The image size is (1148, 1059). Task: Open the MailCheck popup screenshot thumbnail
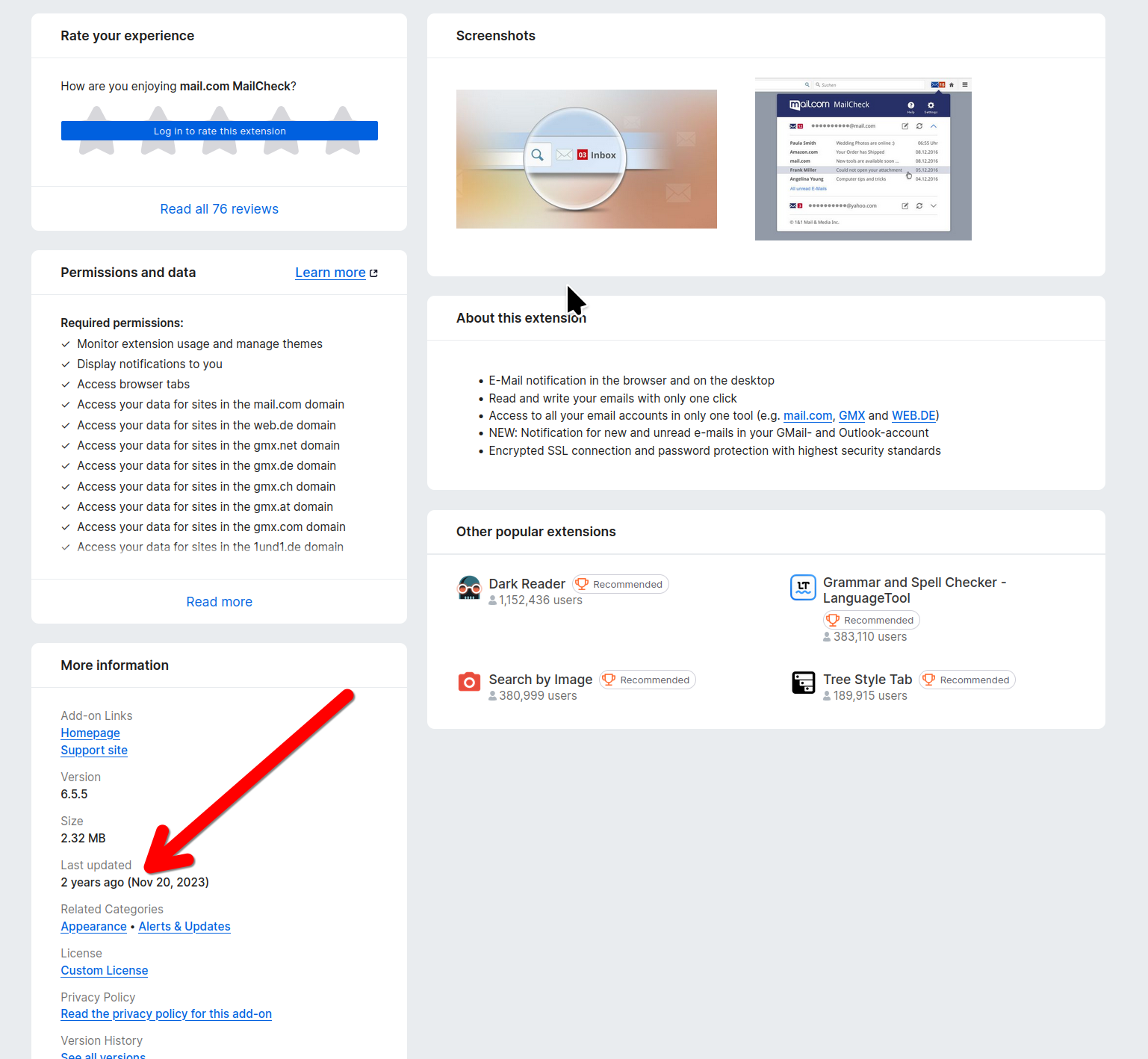click(x=863, y=159)
